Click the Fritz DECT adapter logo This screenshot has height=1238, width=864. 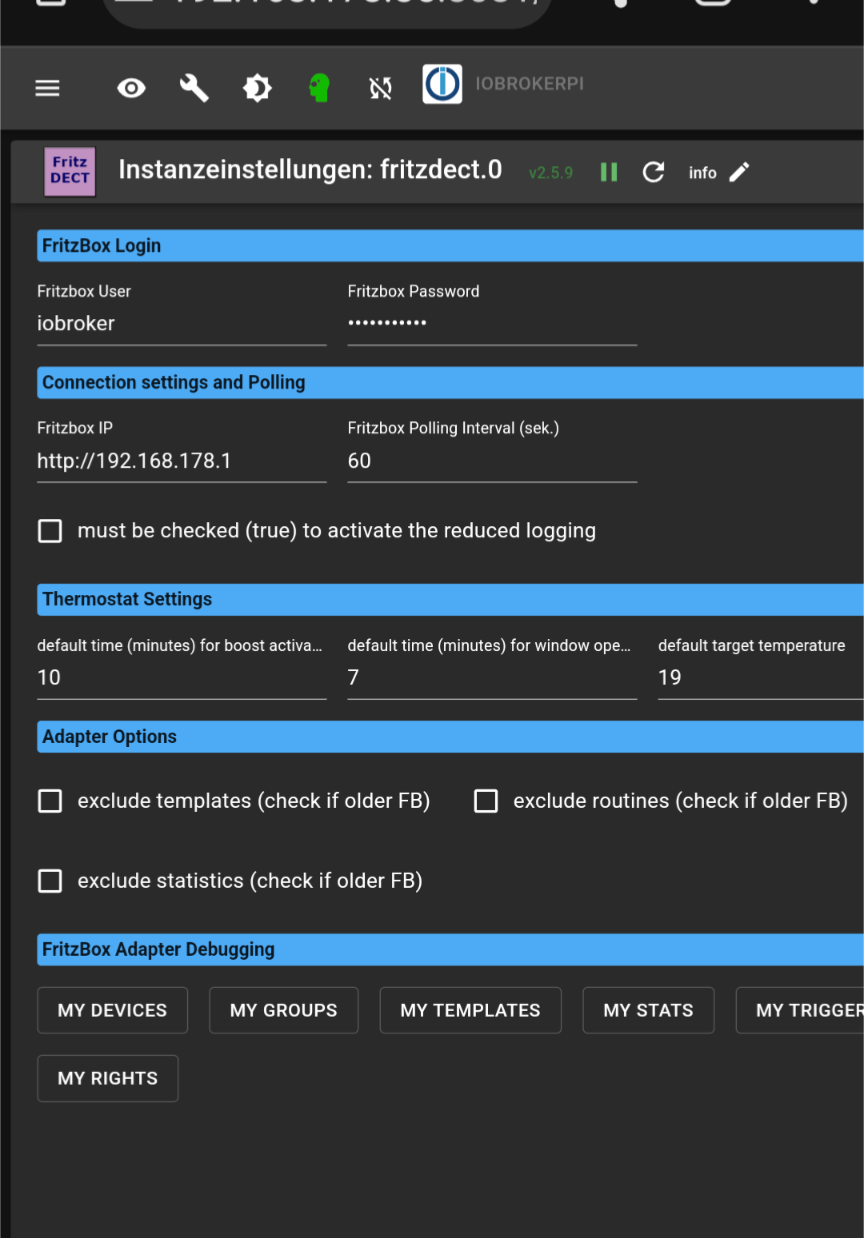[70, 171]
